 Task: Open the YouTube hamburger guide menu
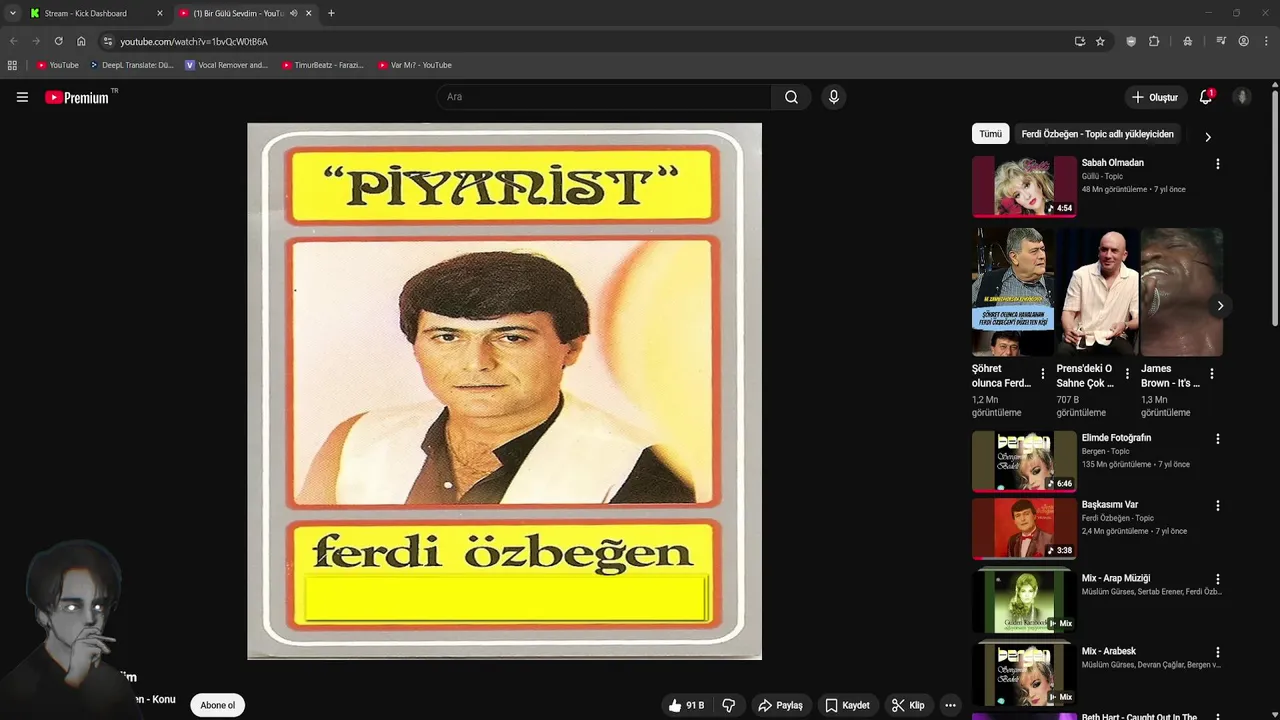(x=22, y=97)
